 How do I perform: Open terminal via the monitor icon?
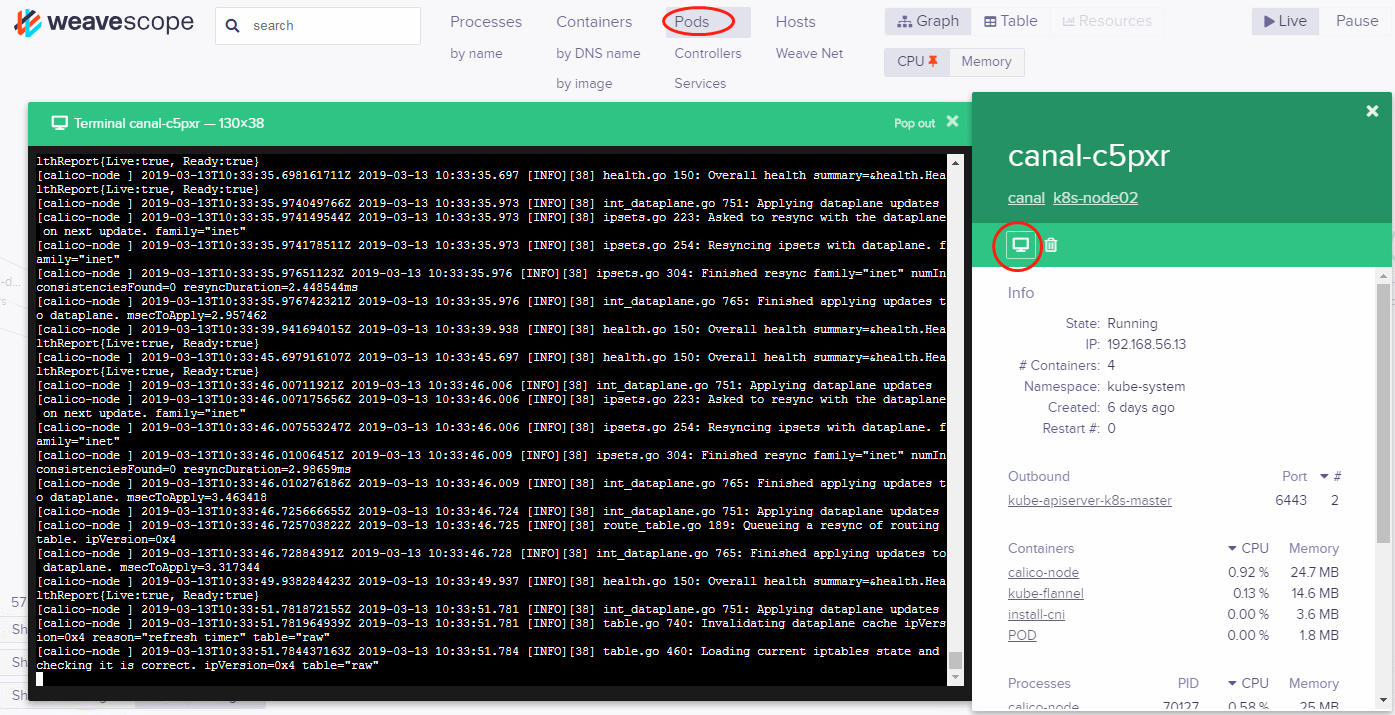(x=1020, y=245)
